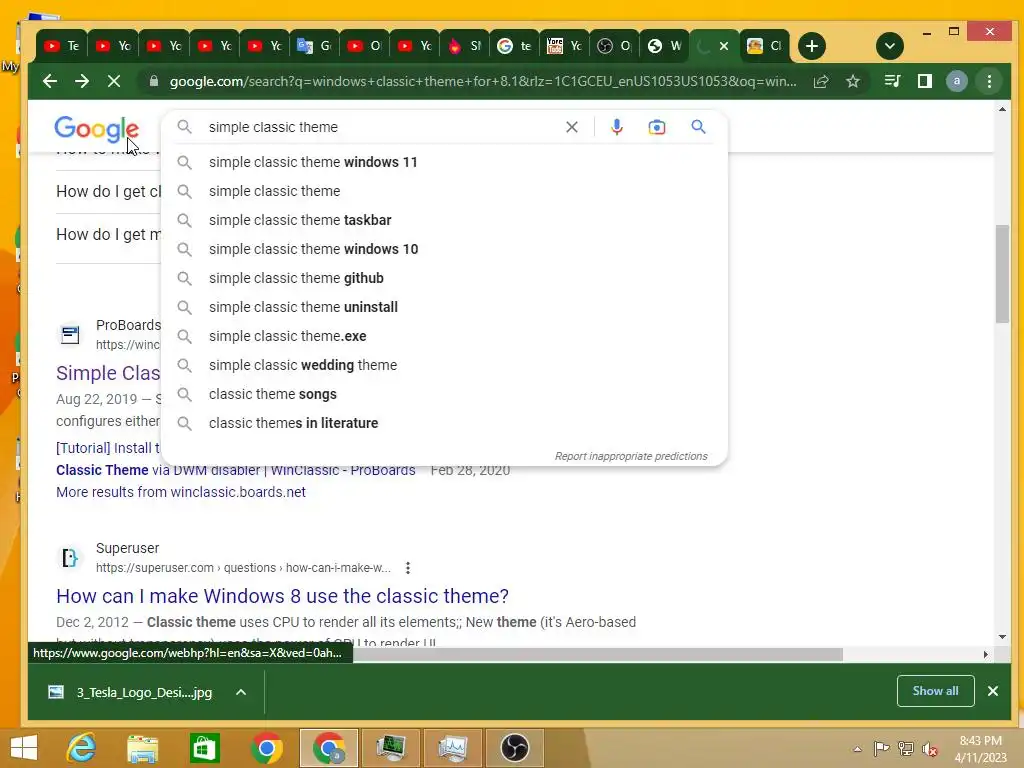1024x768 pixels.
Task: Share this page via address bar icon
Action: [821, 81]
